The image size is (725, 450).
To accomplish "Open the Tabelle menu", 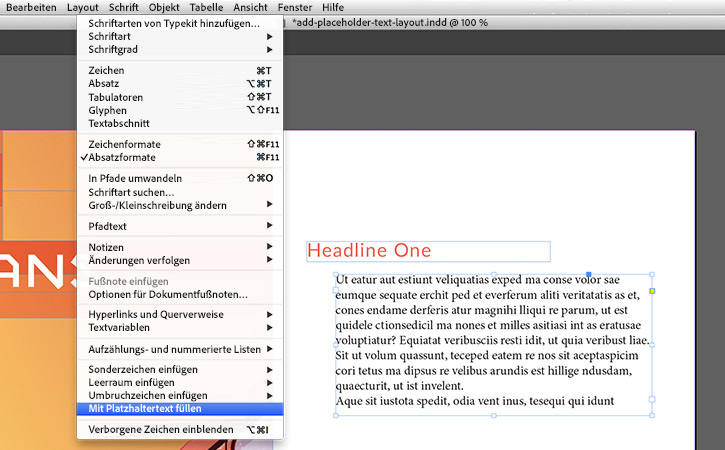I will click(206, 7).
